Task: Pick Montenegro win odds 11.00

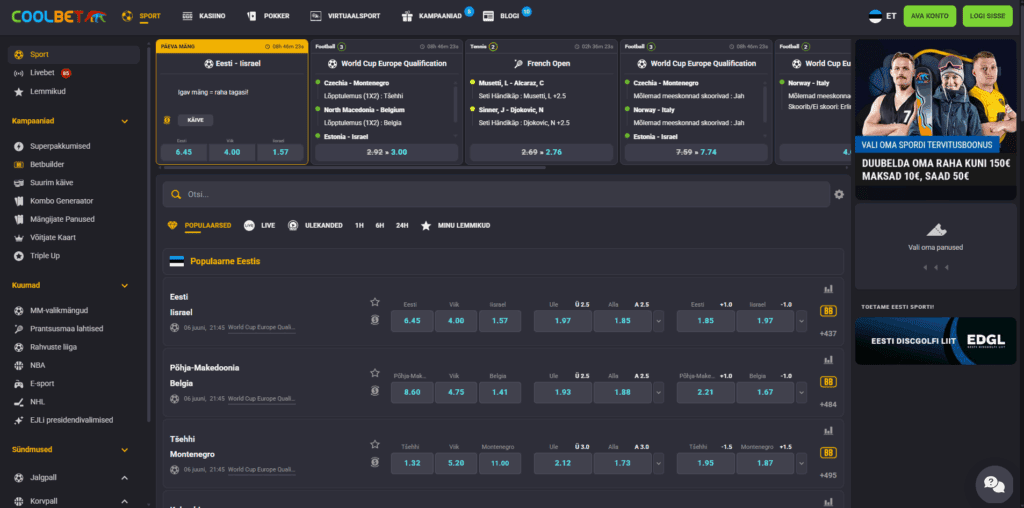Action: 500,464
